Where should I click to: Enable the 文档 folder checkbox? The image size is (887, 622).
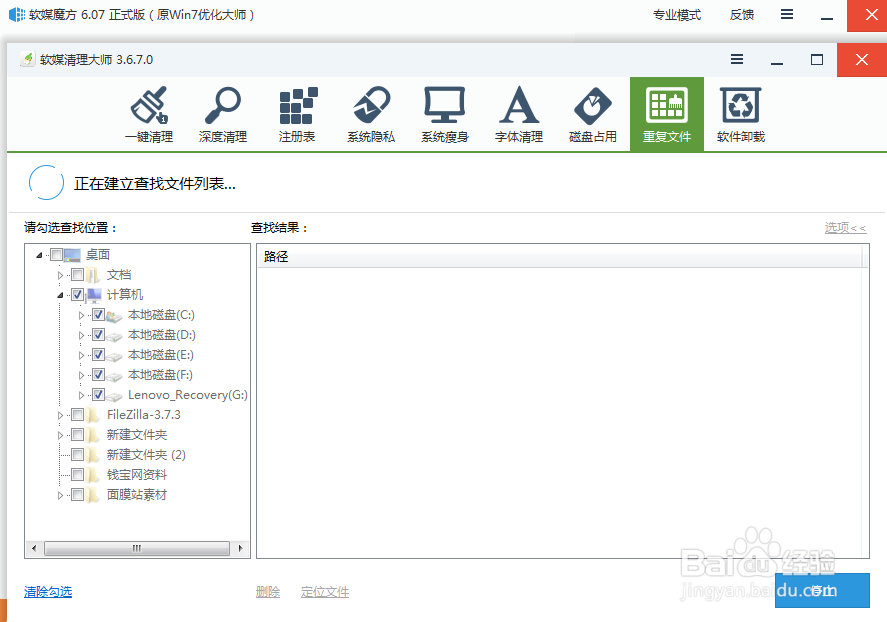pos(77,274)
